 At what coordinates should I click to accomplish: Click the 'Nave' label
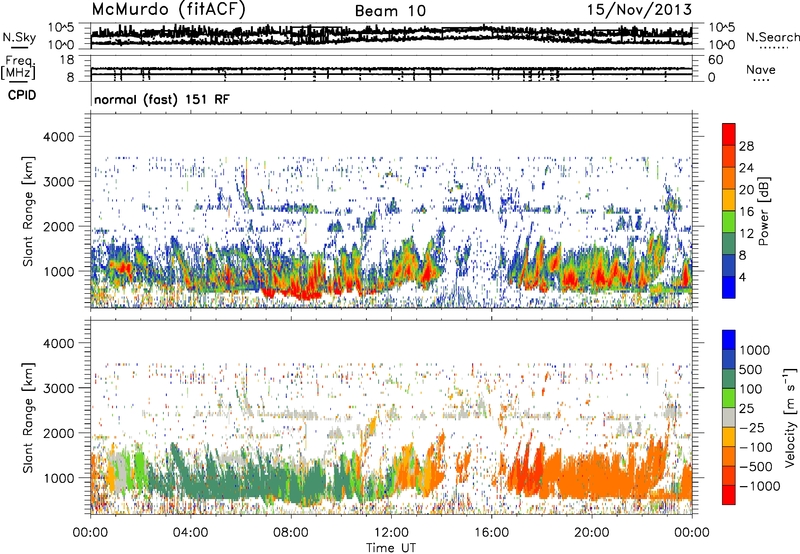(x=761, y=69)
